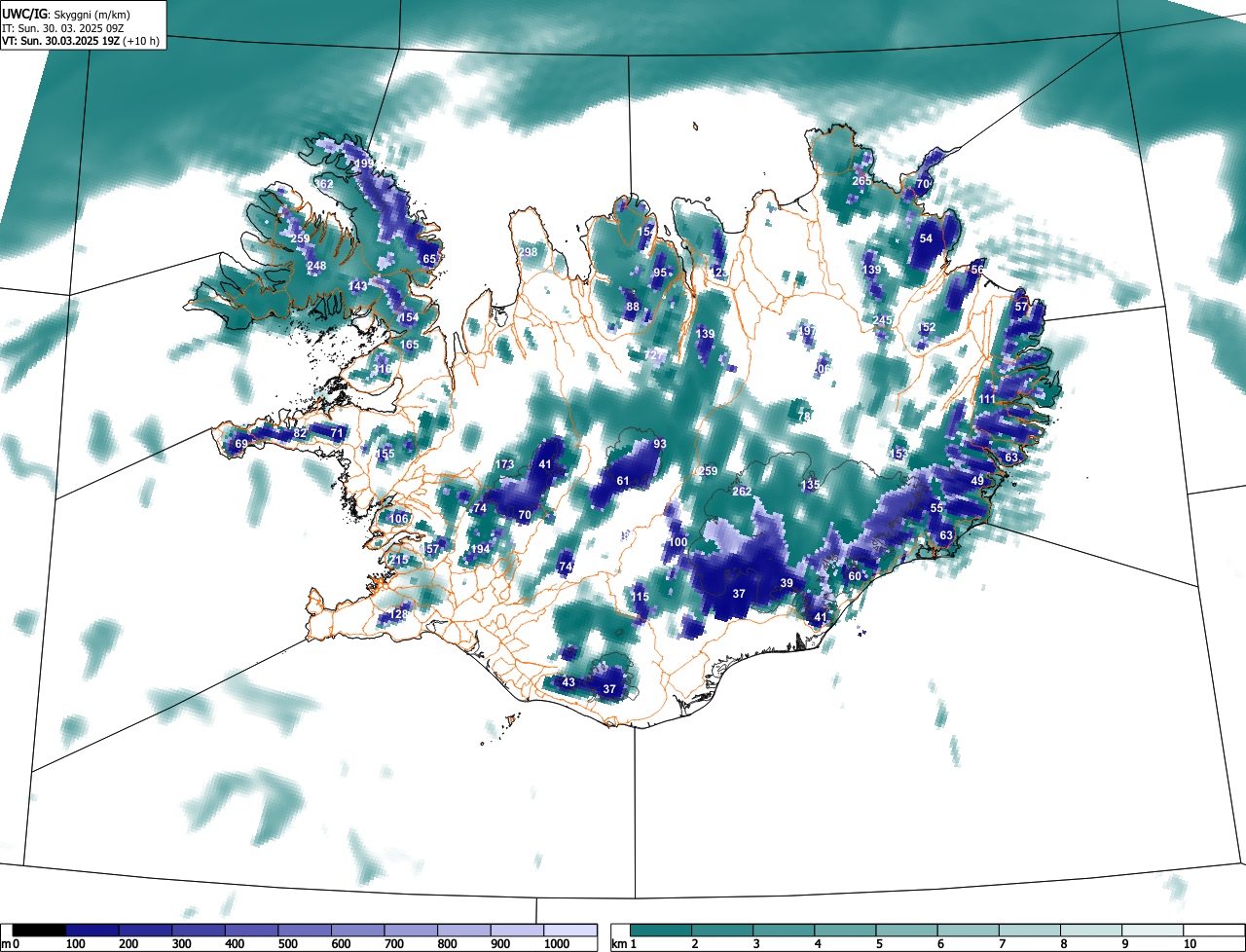Click the 'VT: Sun. 30.03.2025 19Z (+10 h)' line
This screenshot has height=952, width=1246.
81,41
